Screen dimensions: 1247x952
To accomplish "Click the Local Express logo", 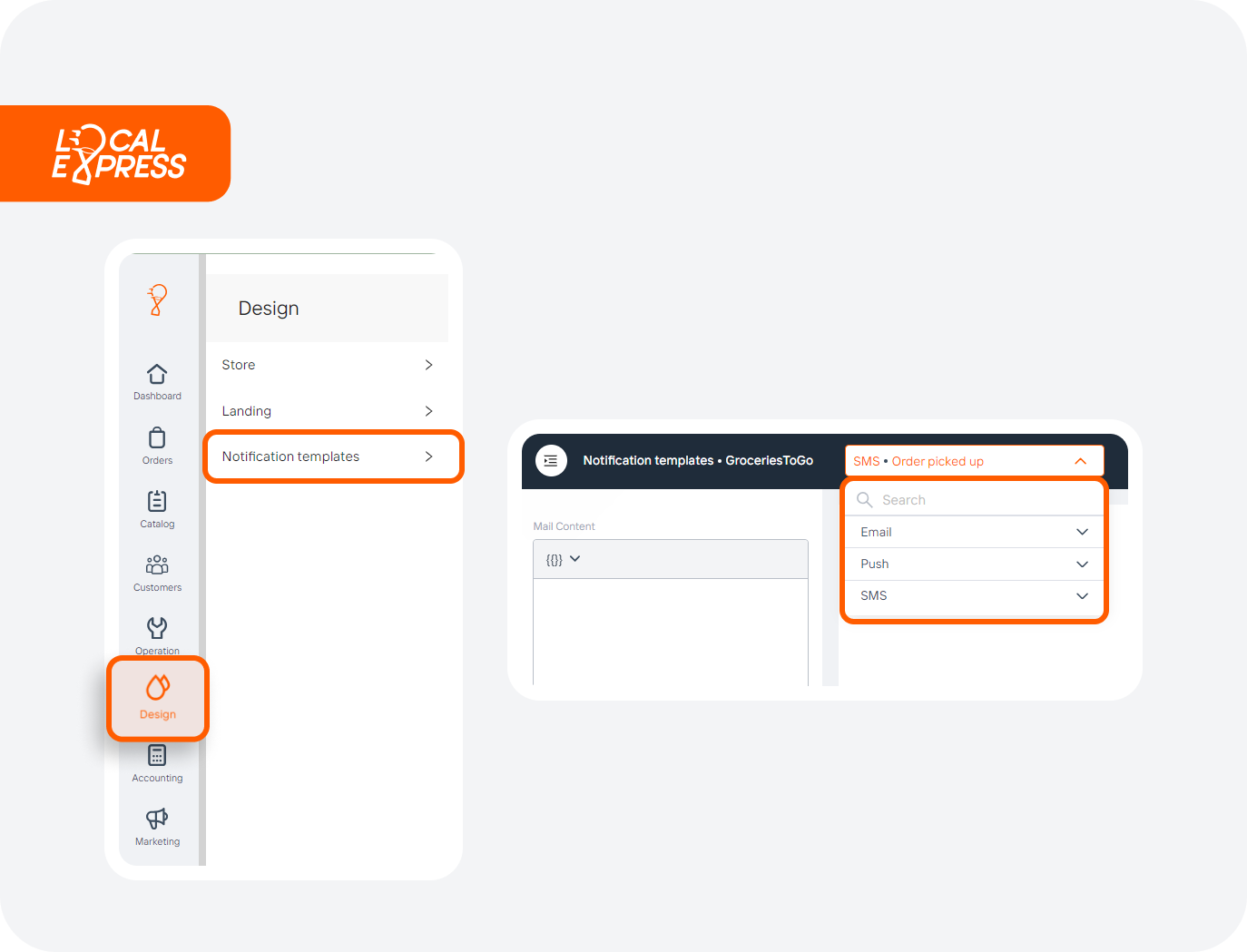I will tap(115, 152).
